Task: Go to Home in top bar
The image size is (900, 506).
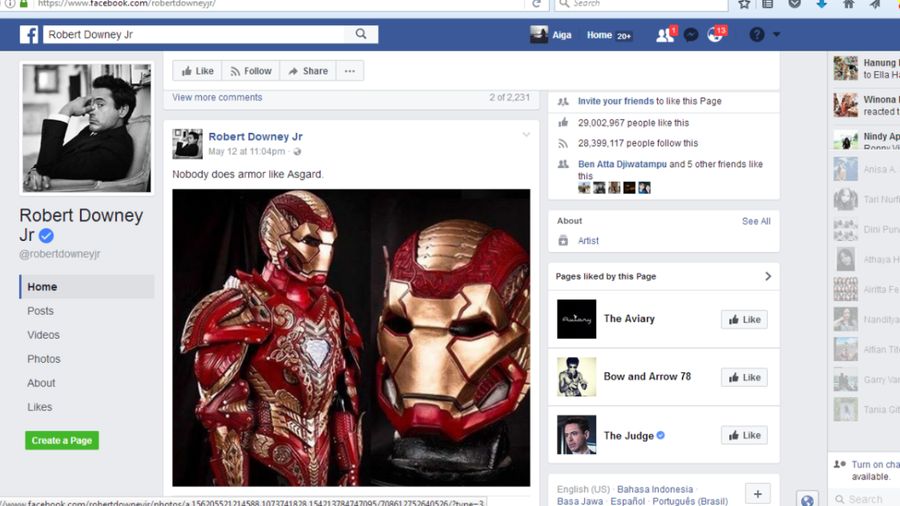Action: tap(599, 35)
